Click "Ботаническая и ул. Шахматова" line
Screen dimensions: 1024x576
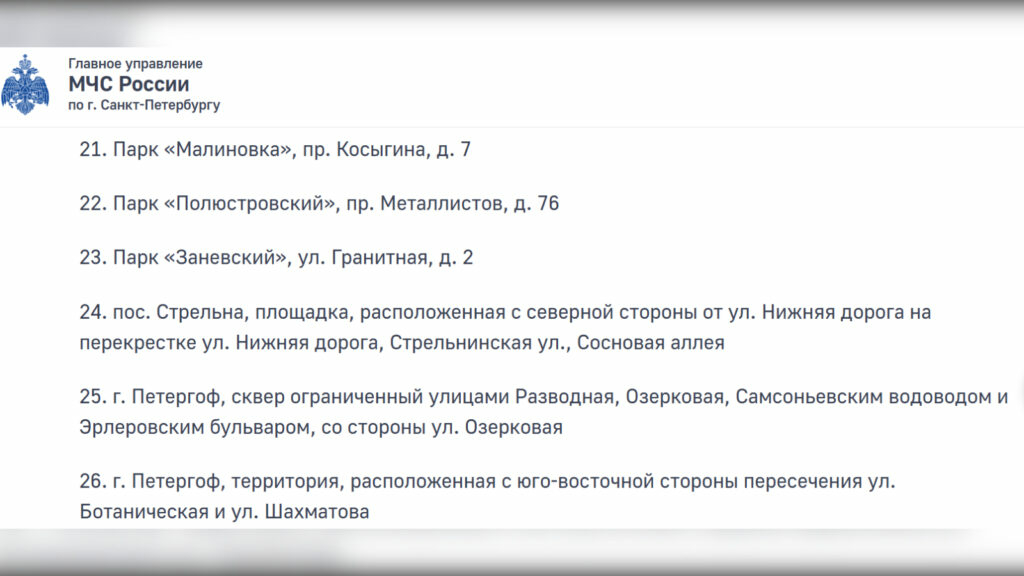coord(224,513)
